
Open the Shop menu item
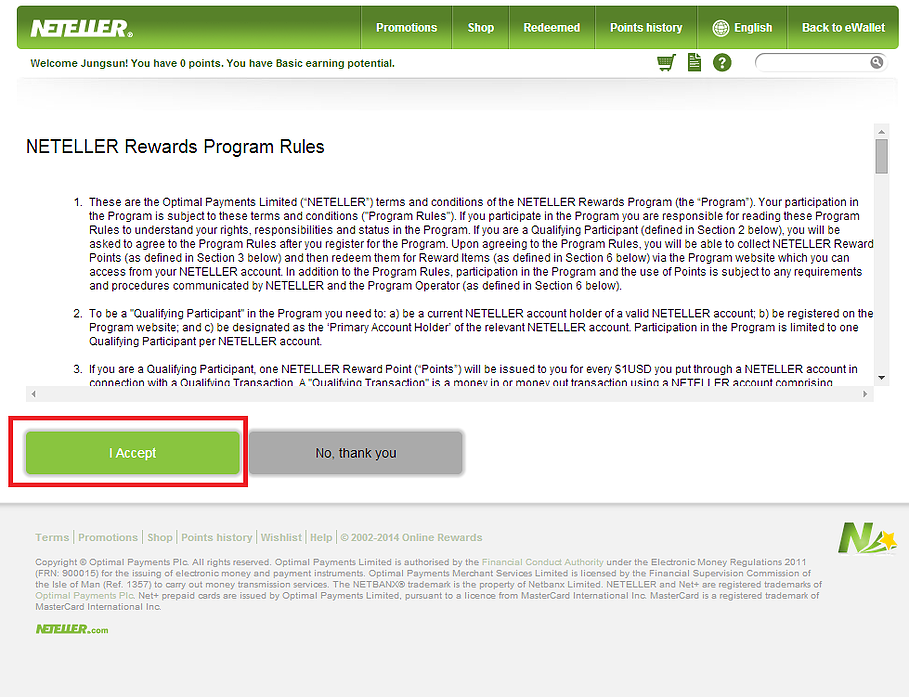point(481,27)
